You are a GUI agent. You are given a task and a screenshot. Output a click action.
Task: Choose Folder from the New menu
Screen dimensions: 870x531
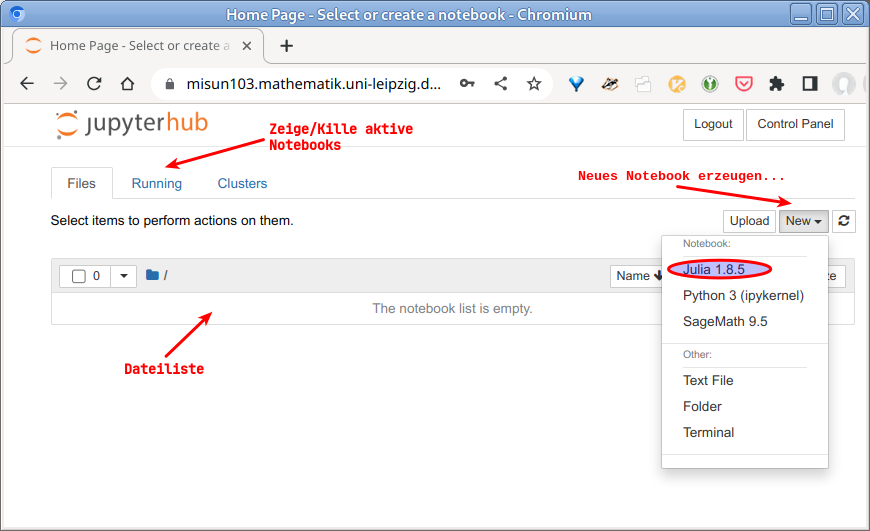coord(702,406)
